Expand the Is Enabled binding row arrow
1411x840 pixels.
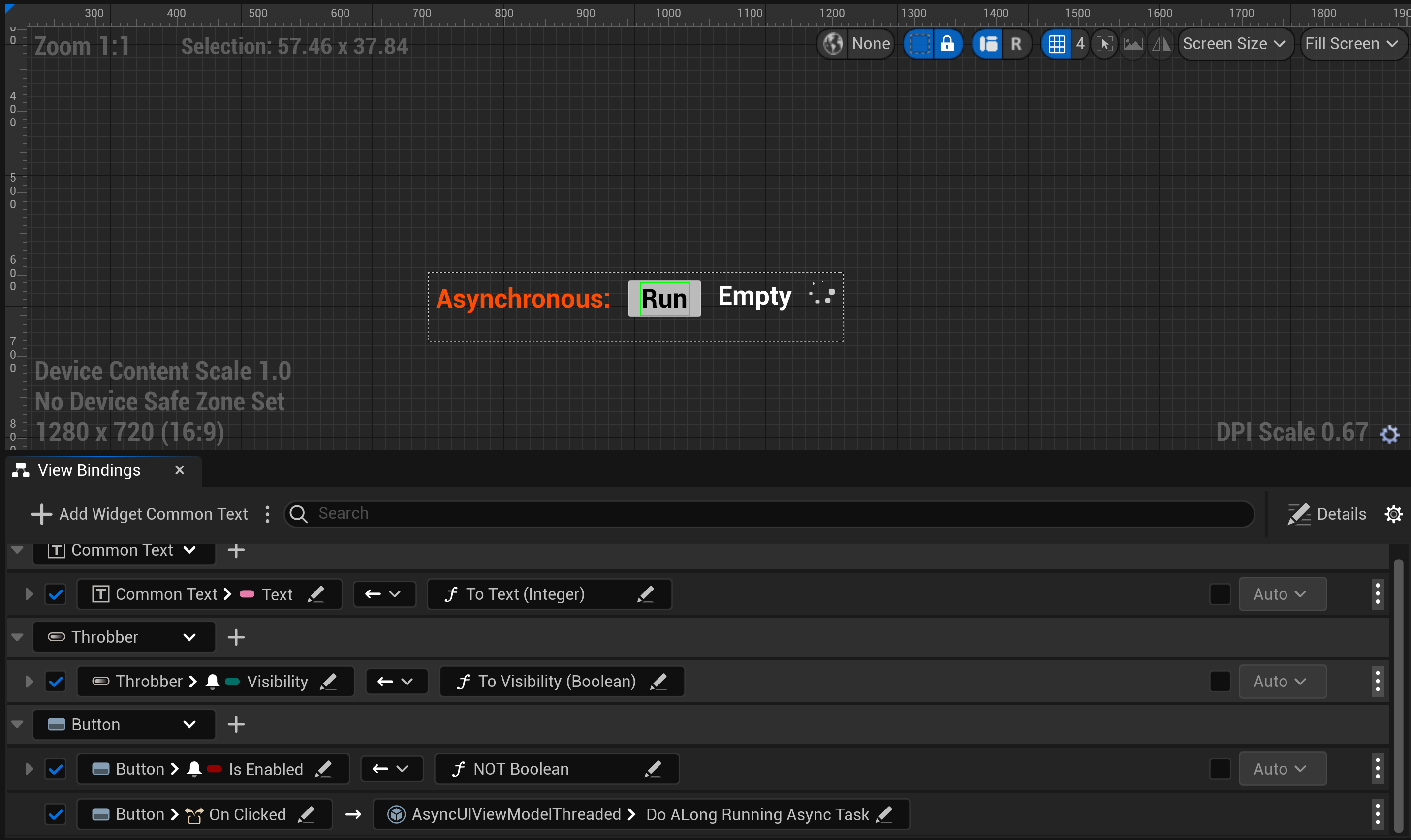click(29, 768)
